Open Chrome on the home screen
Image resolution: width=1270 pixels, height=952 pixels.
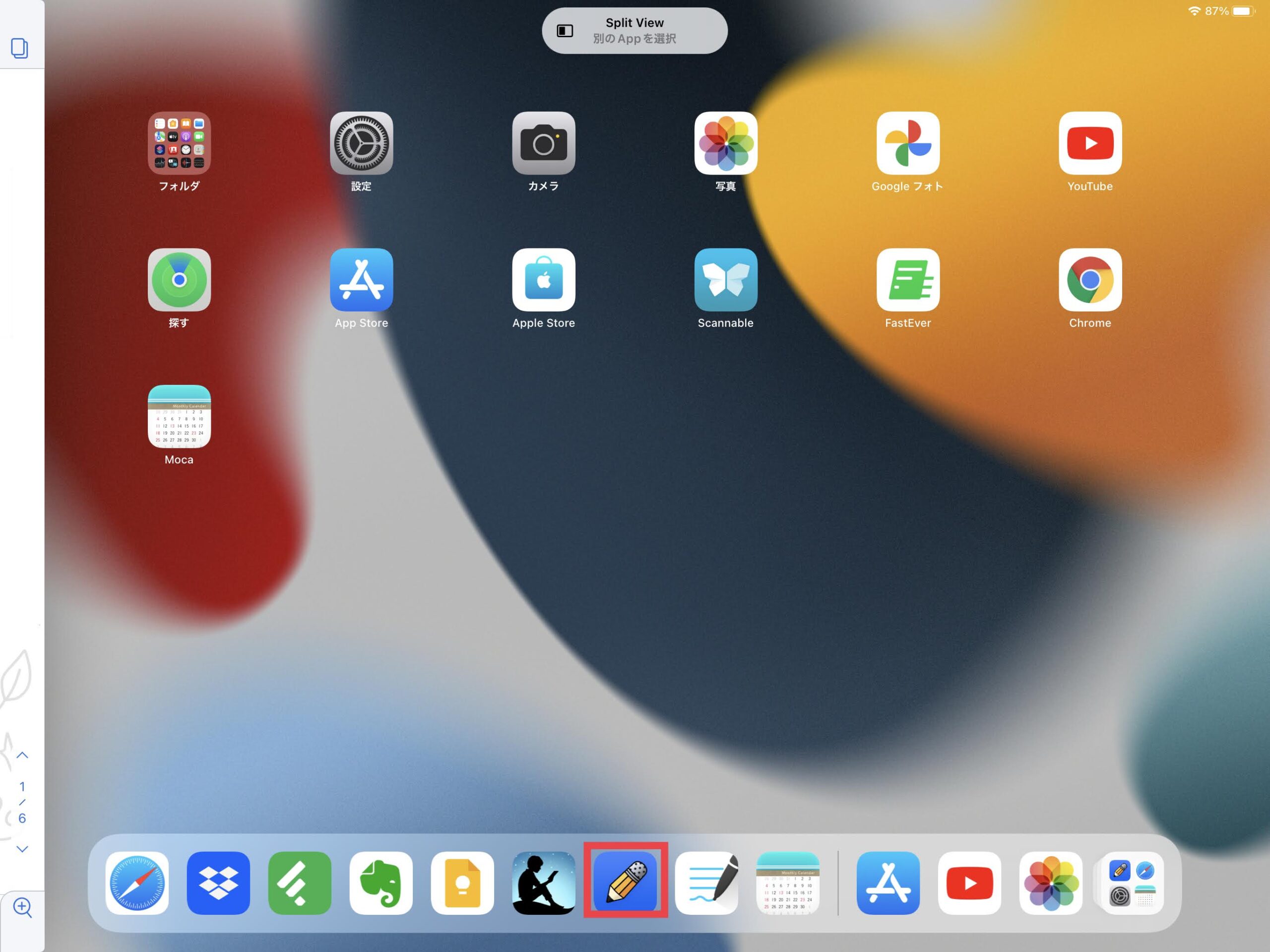[x=1090, y=280]
